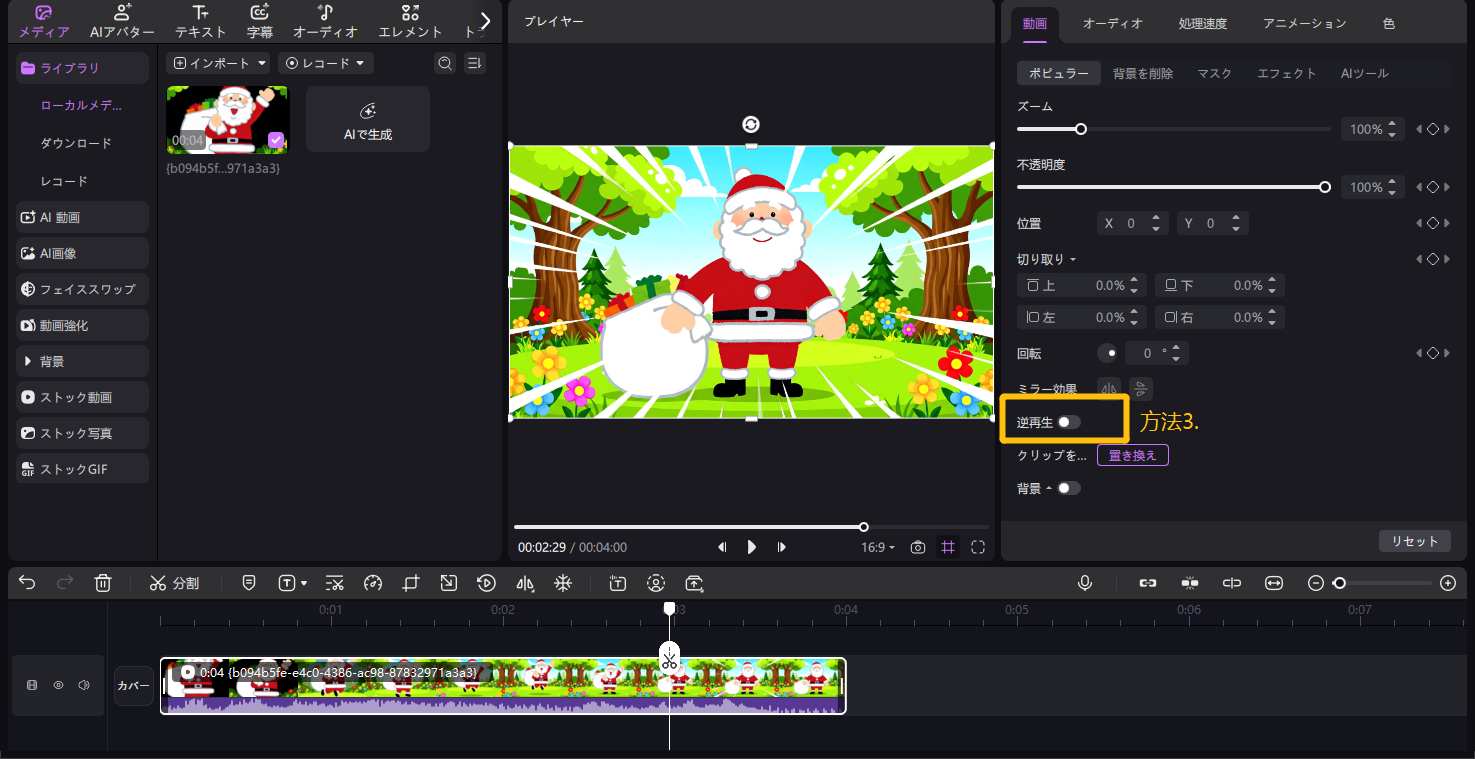
Task: Click the freeze frame snowflake icon
Action: click(x=563, y=583)
